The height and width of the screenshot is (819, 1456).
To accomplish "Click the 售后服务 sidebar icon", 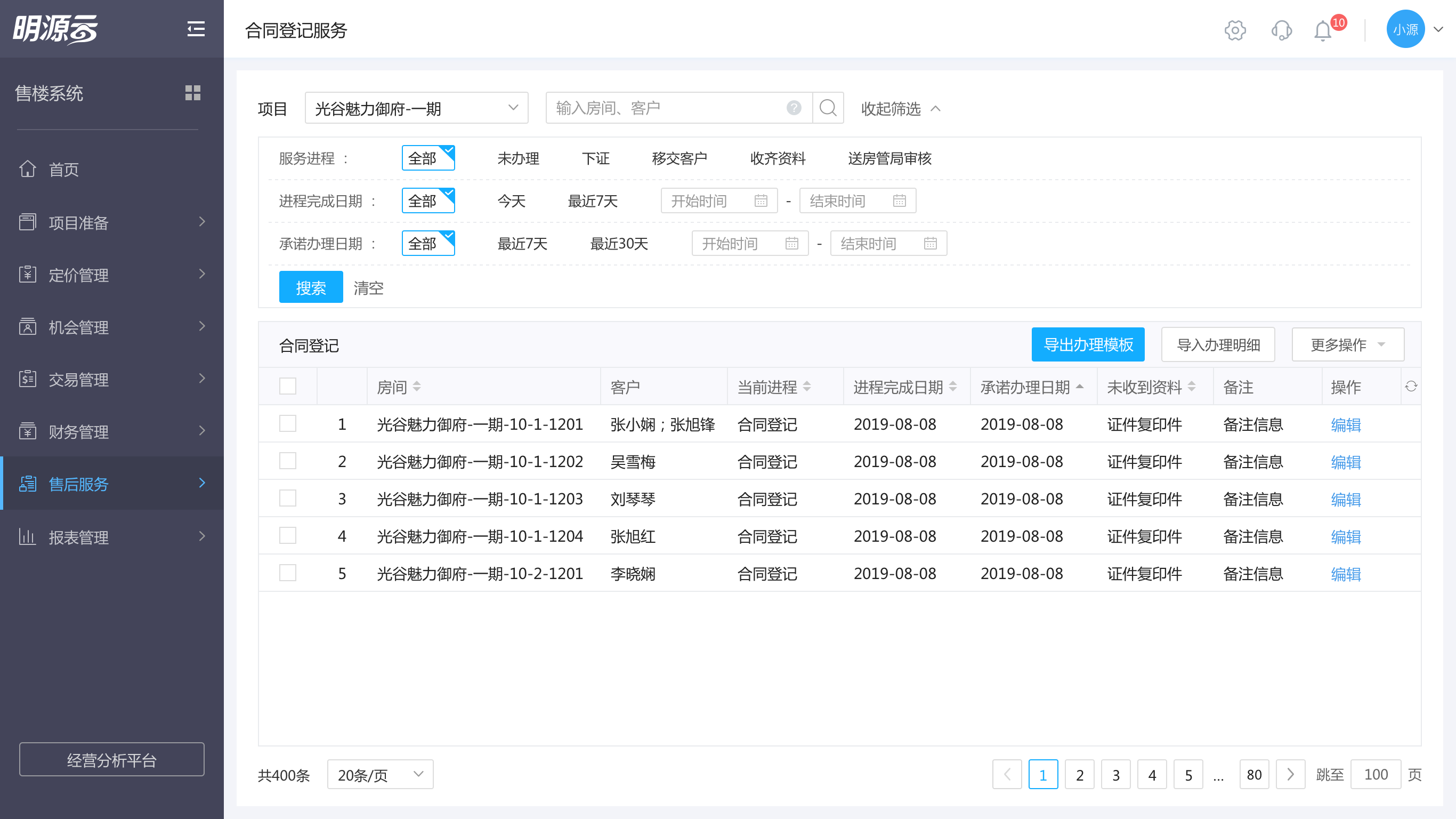I will point(27,484).
